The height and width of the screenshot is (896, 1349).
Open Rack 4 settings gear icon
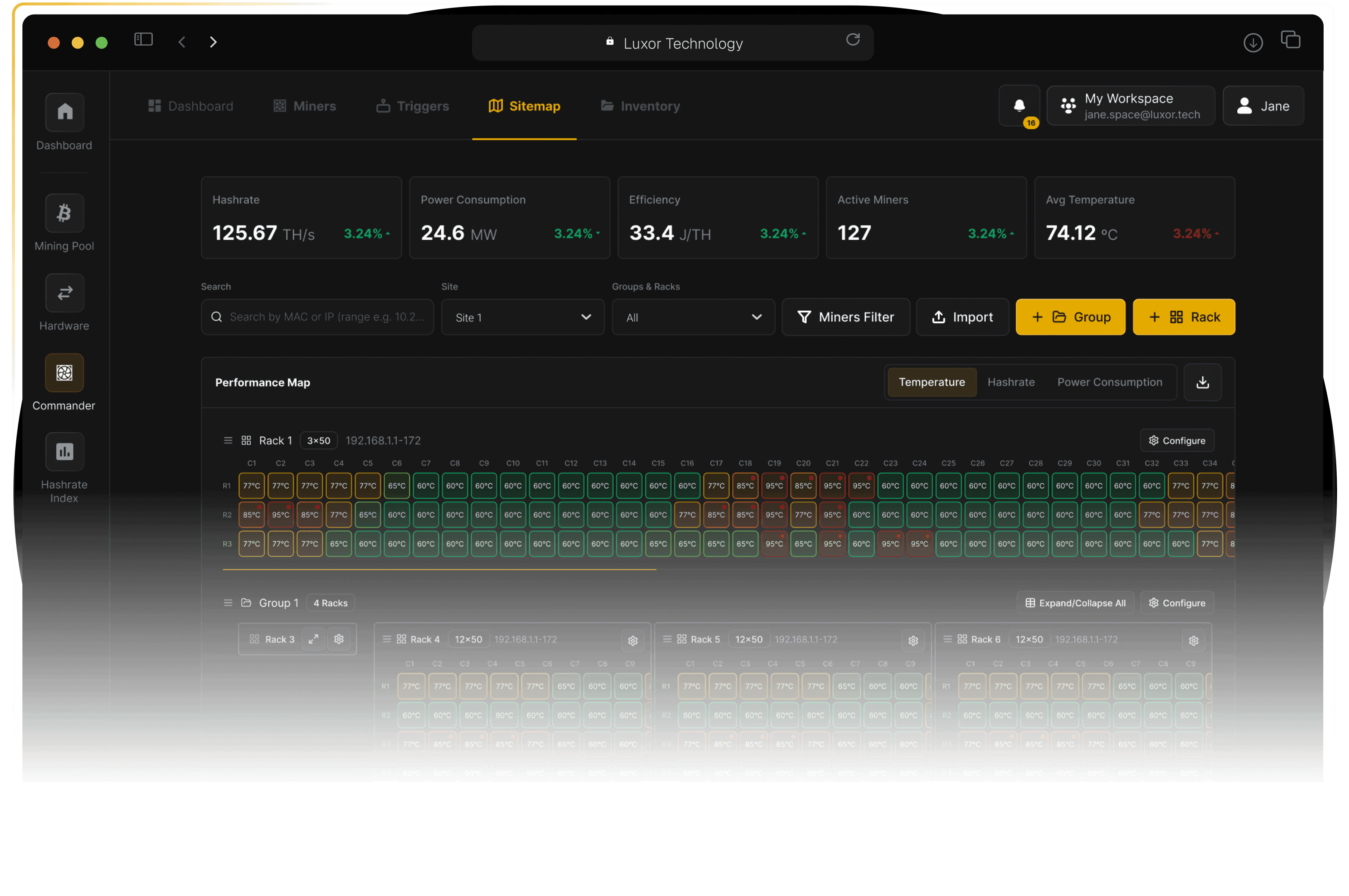click(x=633, y=641)
